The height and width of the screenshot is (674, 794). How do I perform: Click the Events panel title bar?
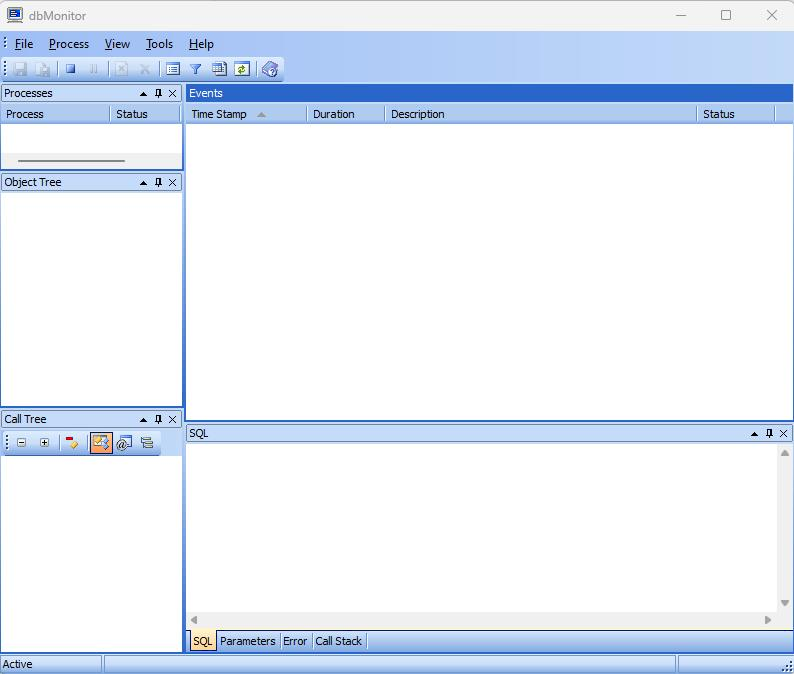coord(489,93)
